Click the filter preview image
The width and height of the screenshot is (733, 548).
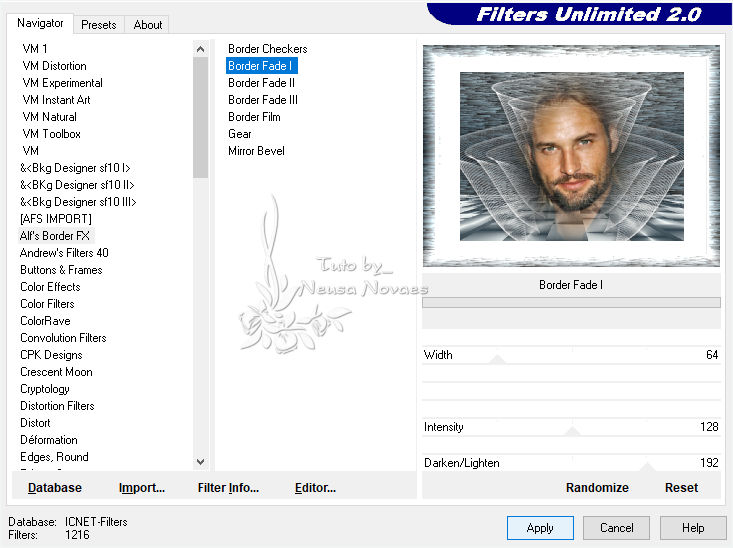tap(571, 156)
